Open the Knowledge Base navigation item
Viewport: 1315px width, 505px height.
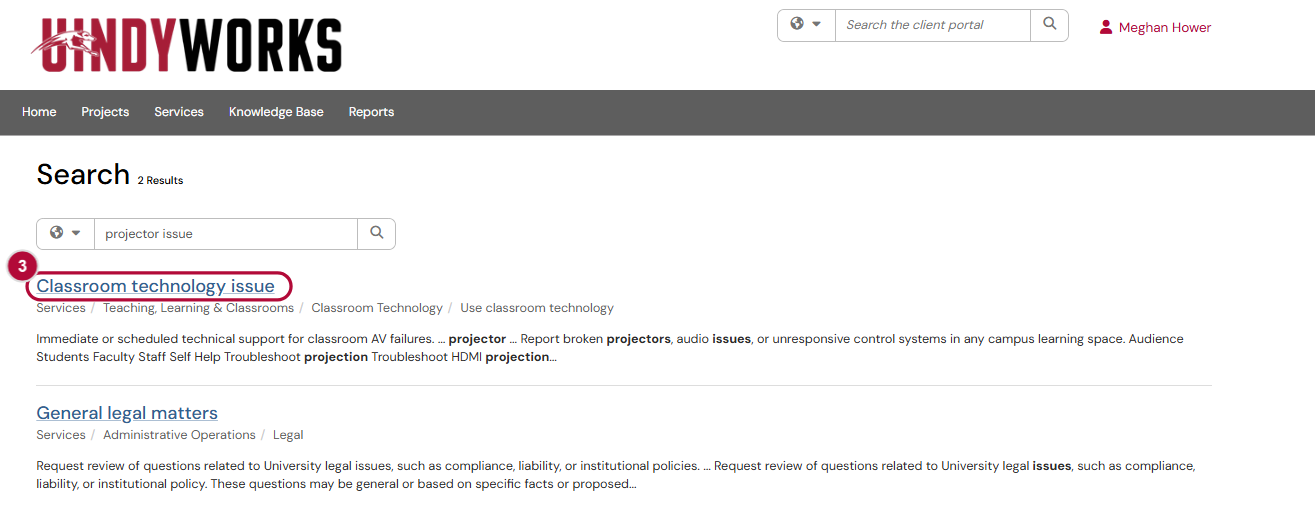coord(276,112)
